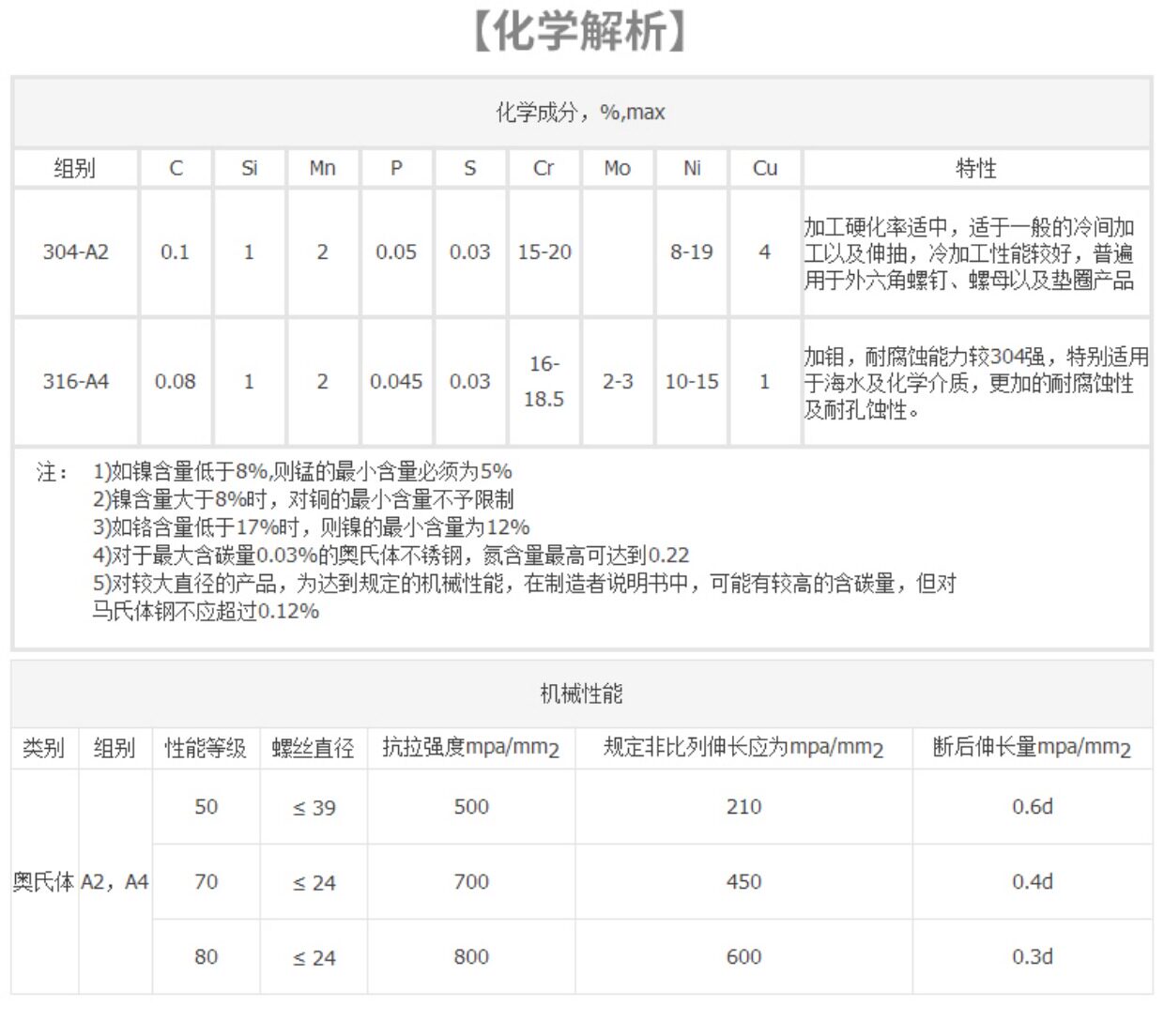1164x1036 pixels.
Task: Click the Si column header
Action: pos(249,169)
